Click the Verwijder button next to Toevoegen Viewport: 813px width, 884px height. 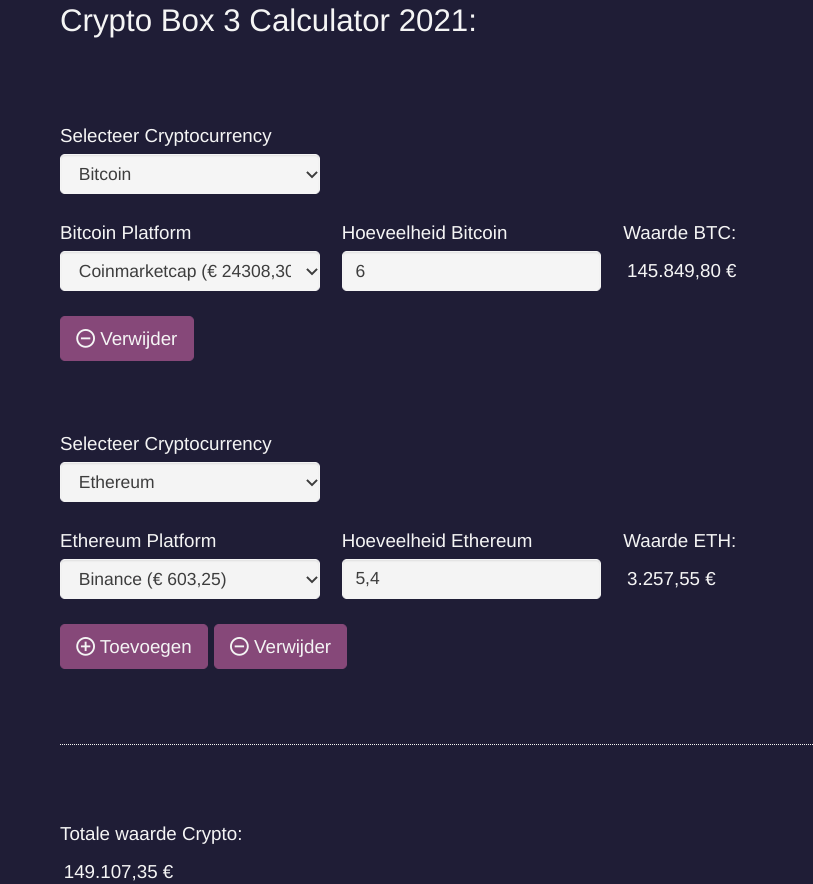[x=280, y=646]
